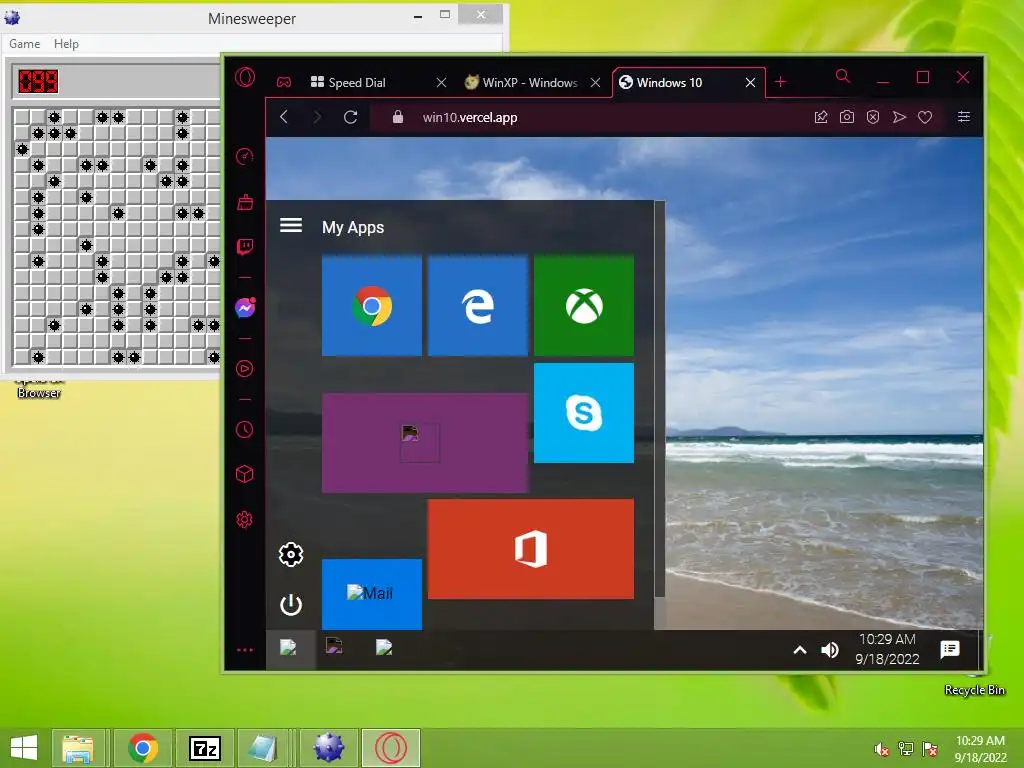1024x768 pixels.
Task: Click the sidebar three-dots more button
Action: click(245, 650)
